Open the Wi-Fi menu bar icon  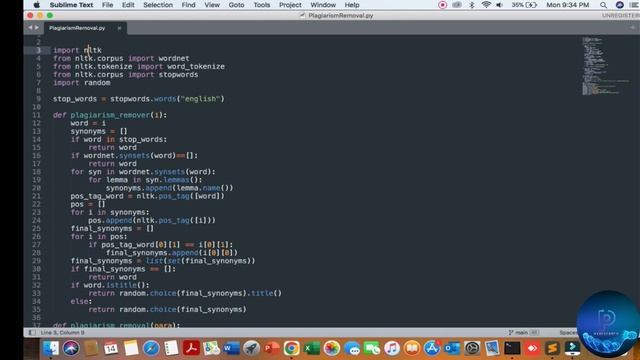(486, 5)
